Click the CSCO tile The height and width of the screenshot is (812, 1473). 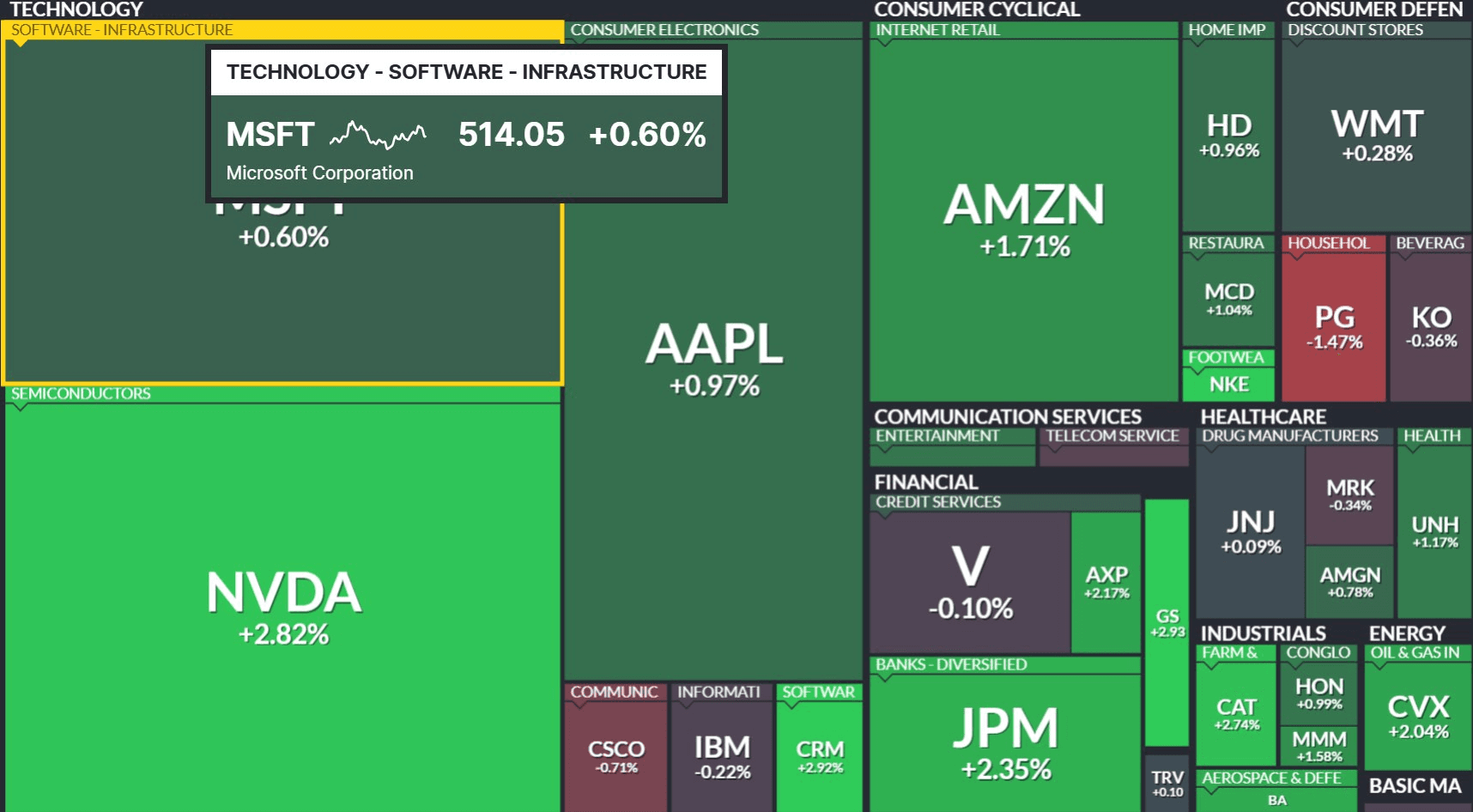[615, 756]
